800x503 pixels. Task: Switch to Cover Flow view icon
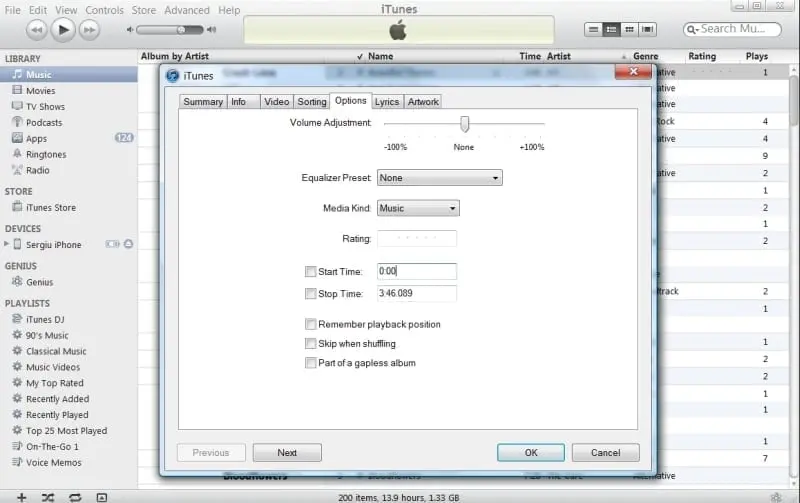tap(647, 30)
